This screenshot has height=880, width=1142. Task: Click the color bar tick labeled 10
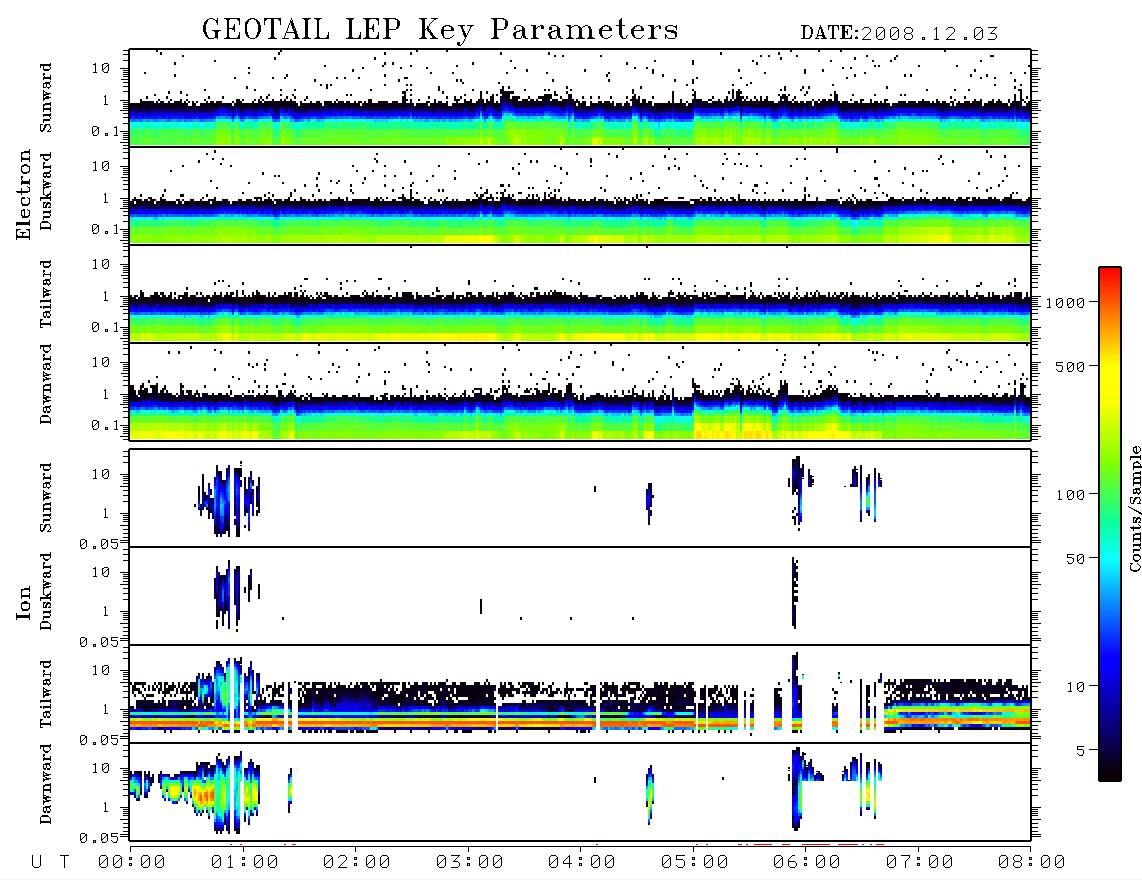click(1076, 687)
